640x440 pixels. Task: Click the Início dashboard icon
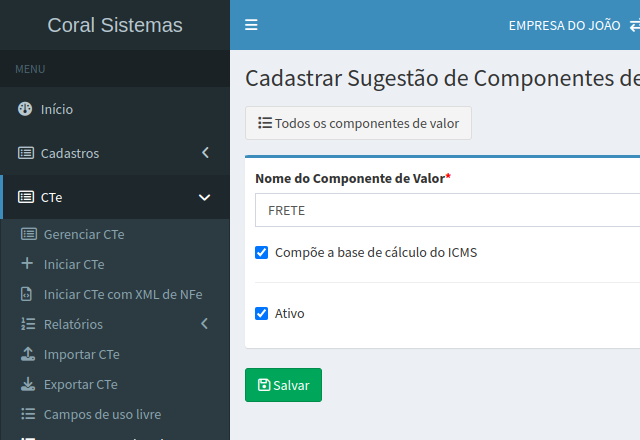point(25,109)
